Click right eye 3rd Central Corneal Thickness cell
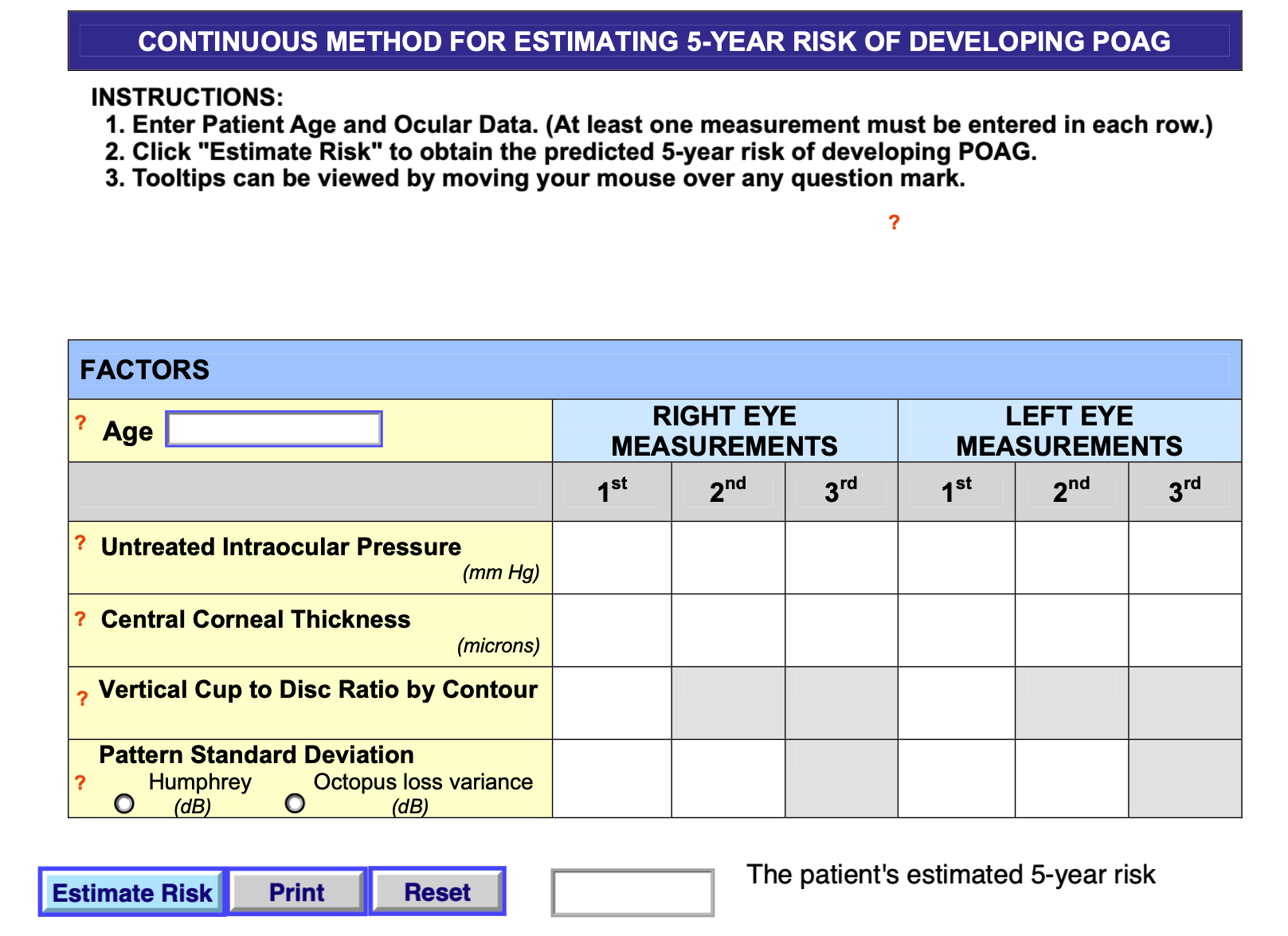The width and height of the screenshot is (1288, 936). pyautogui.click(x=841, y=630)
